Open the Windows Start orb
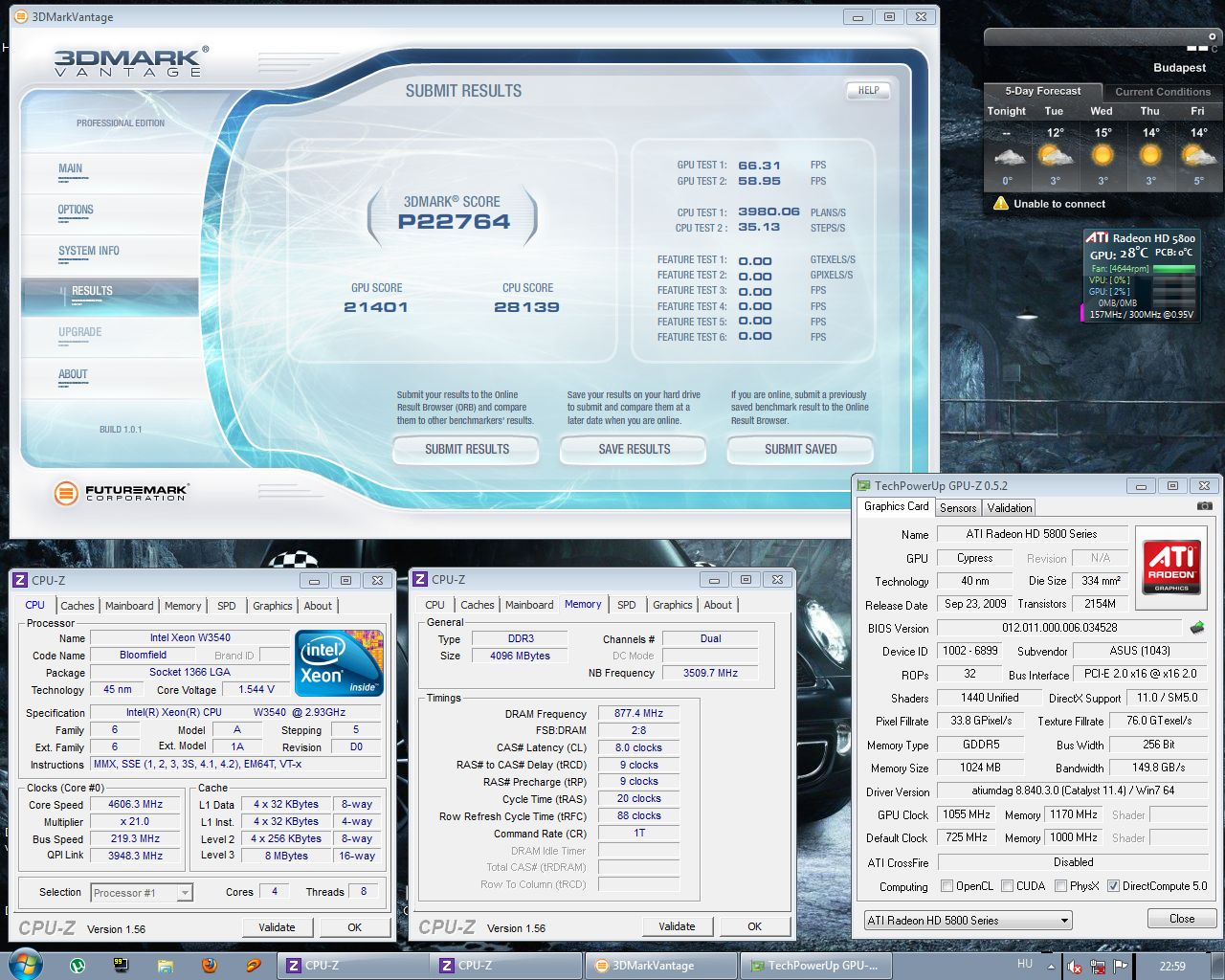This screenshot has width=1225, height=980. (25, 965)
